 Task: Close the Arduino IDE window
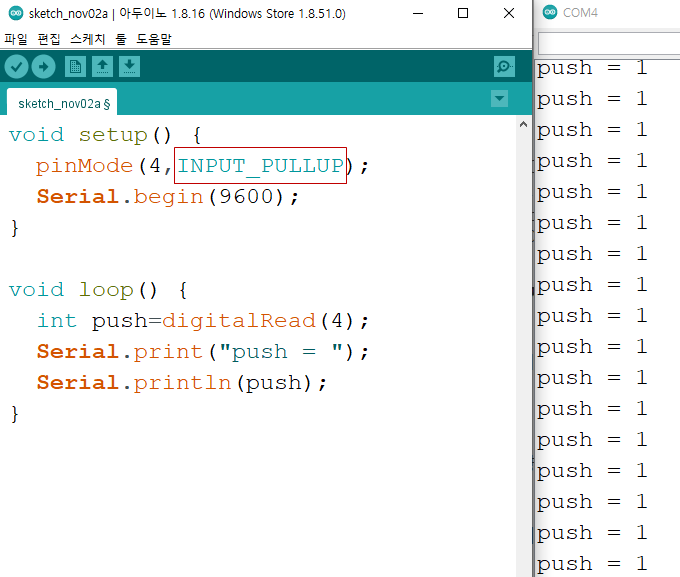pos(509,13)
